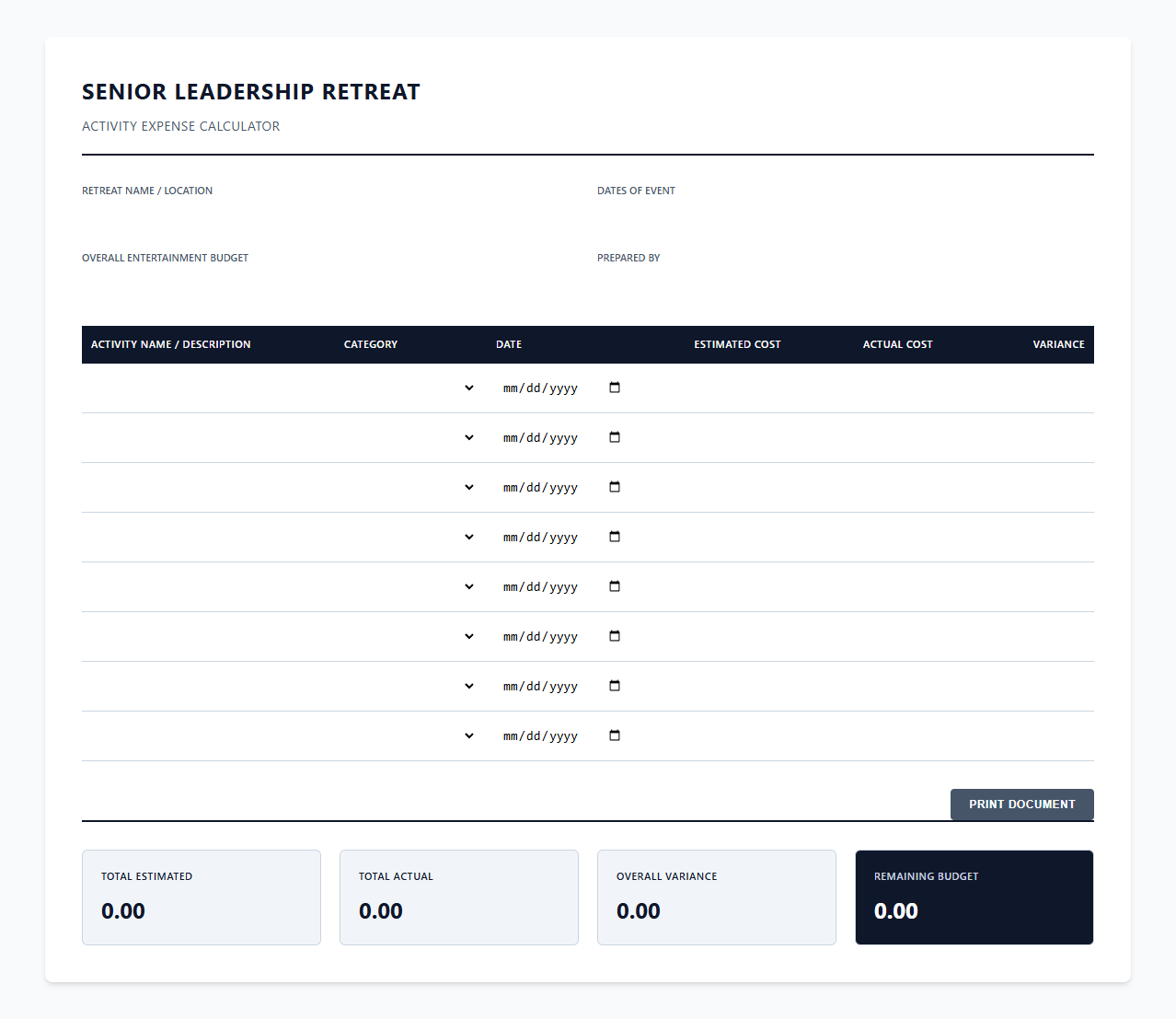Image resolution: width=1176 pixels, height=1019 pixels.
Task: Expand category dropdown in third row
Action: pyautogui.click(x=410, y=488)
